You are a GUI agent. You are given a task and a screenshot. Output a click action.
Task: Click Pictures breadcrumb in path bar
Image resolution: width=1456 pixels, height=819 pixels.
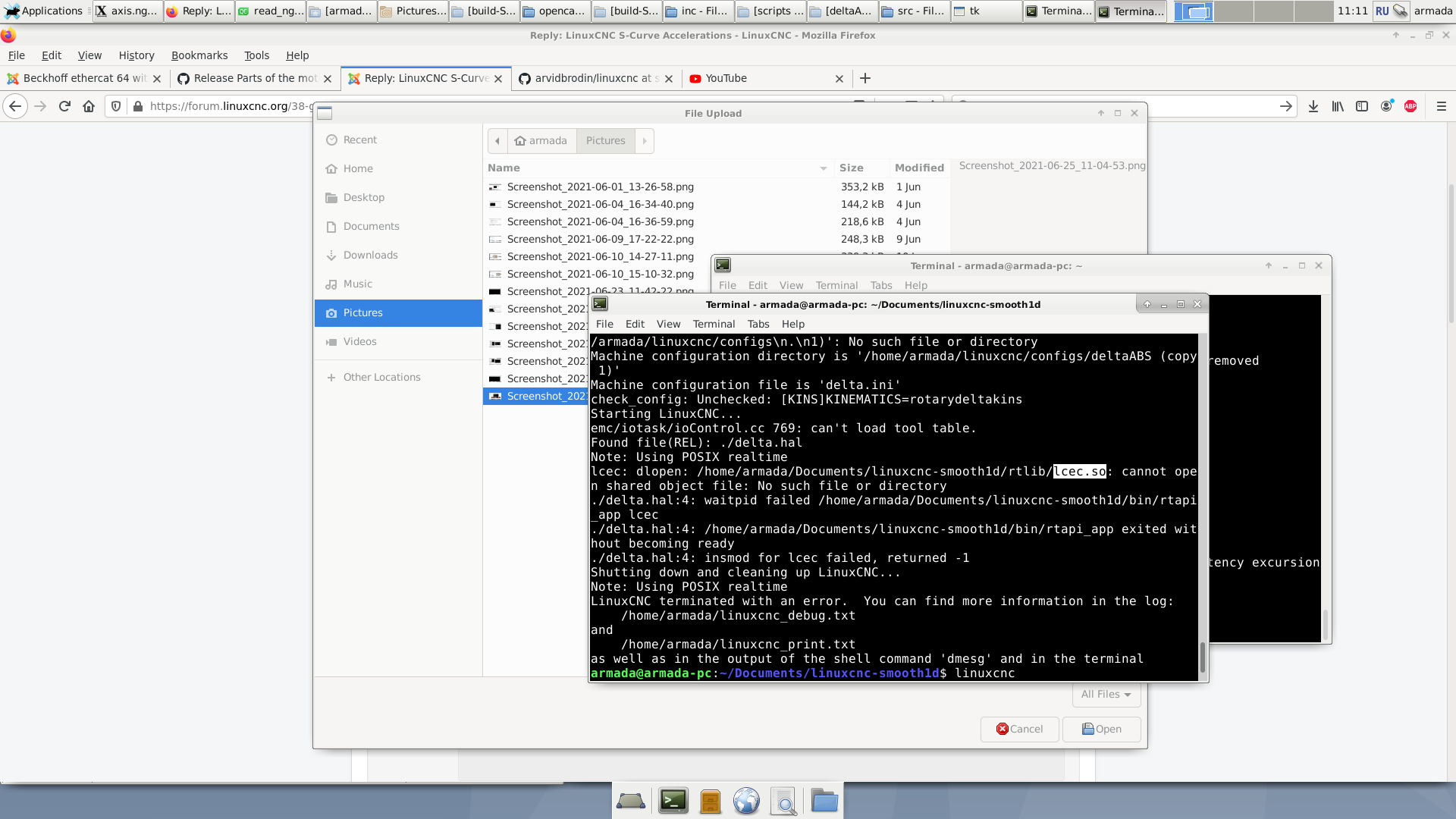coord(606,141)
